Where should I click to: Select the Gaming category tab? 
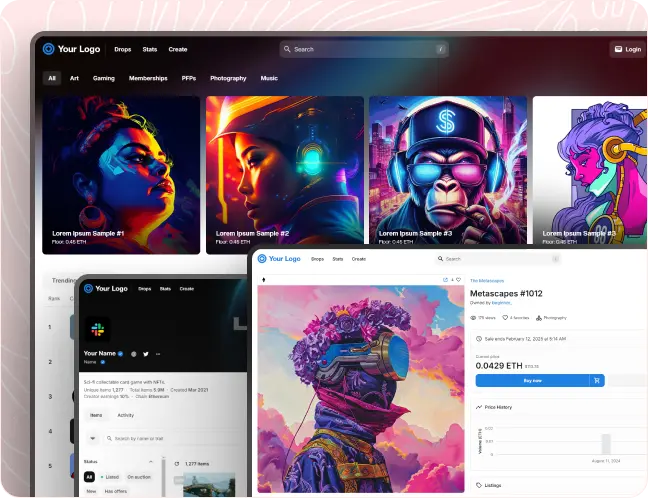[104, 78]
